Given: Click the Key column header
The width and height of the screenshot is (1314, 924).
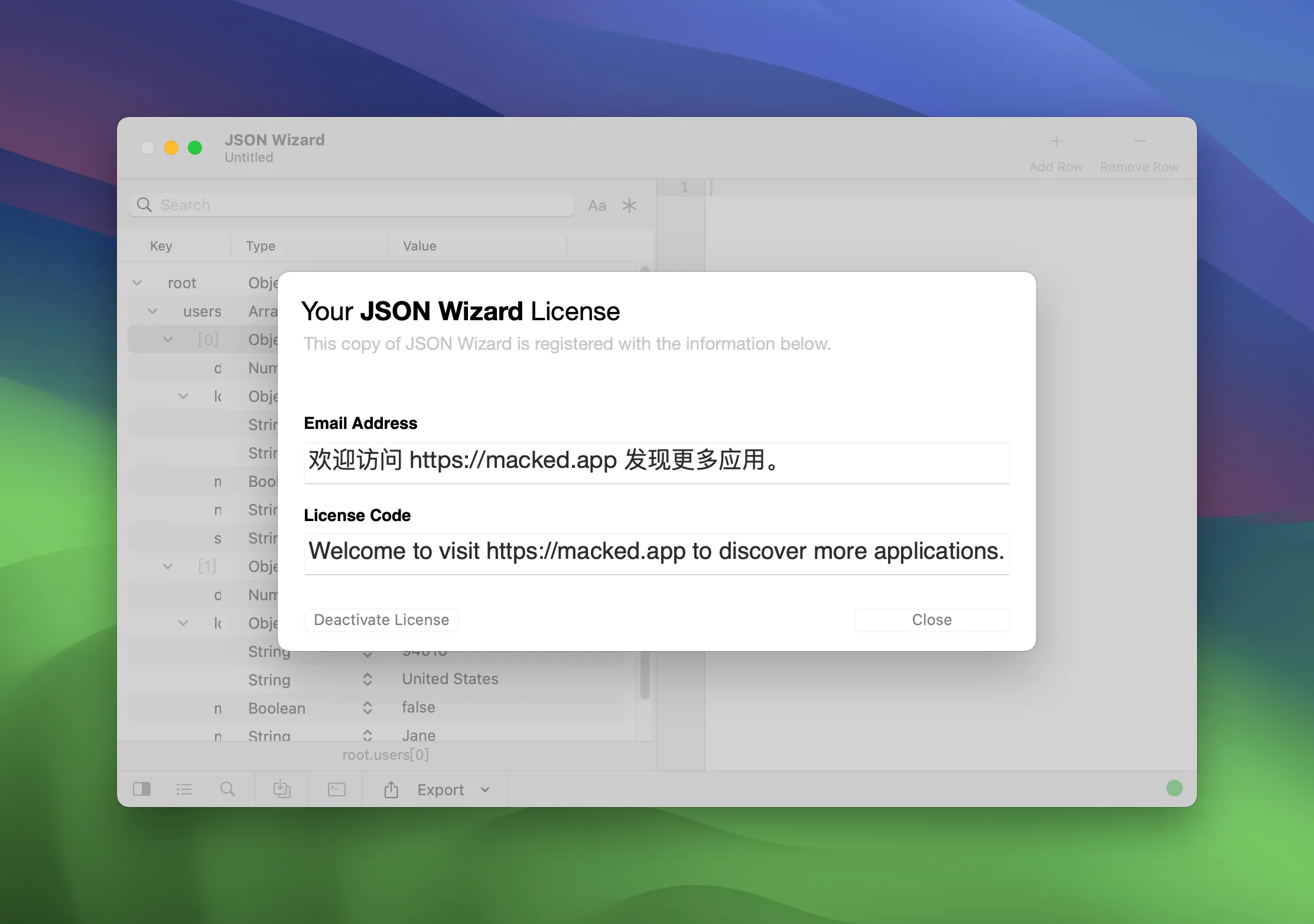Looking at the screenshot, I should pyautogui.click(x=161, y=246).
